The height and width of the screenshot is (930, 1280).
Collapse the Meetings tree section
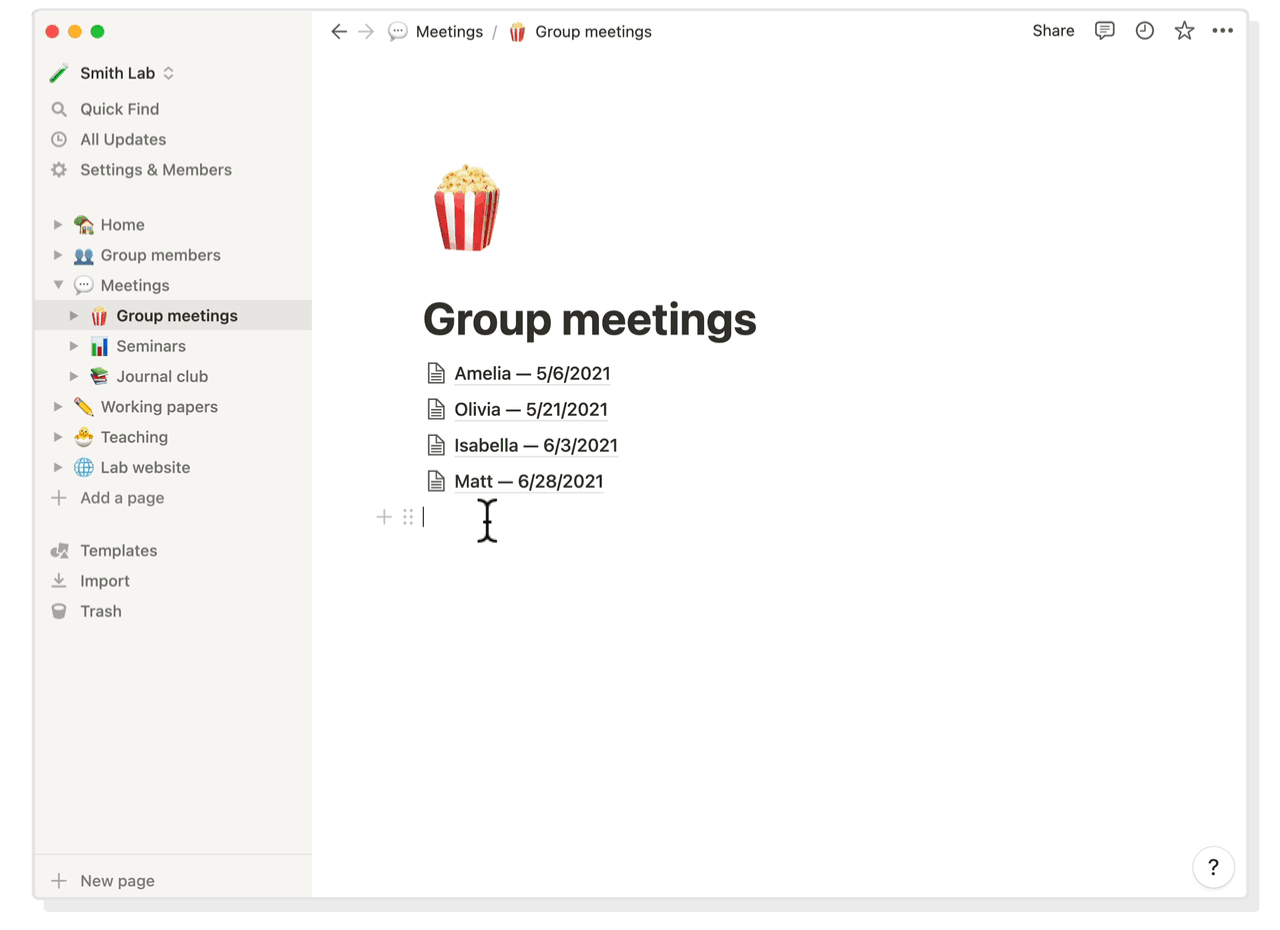tap(58, 285)
